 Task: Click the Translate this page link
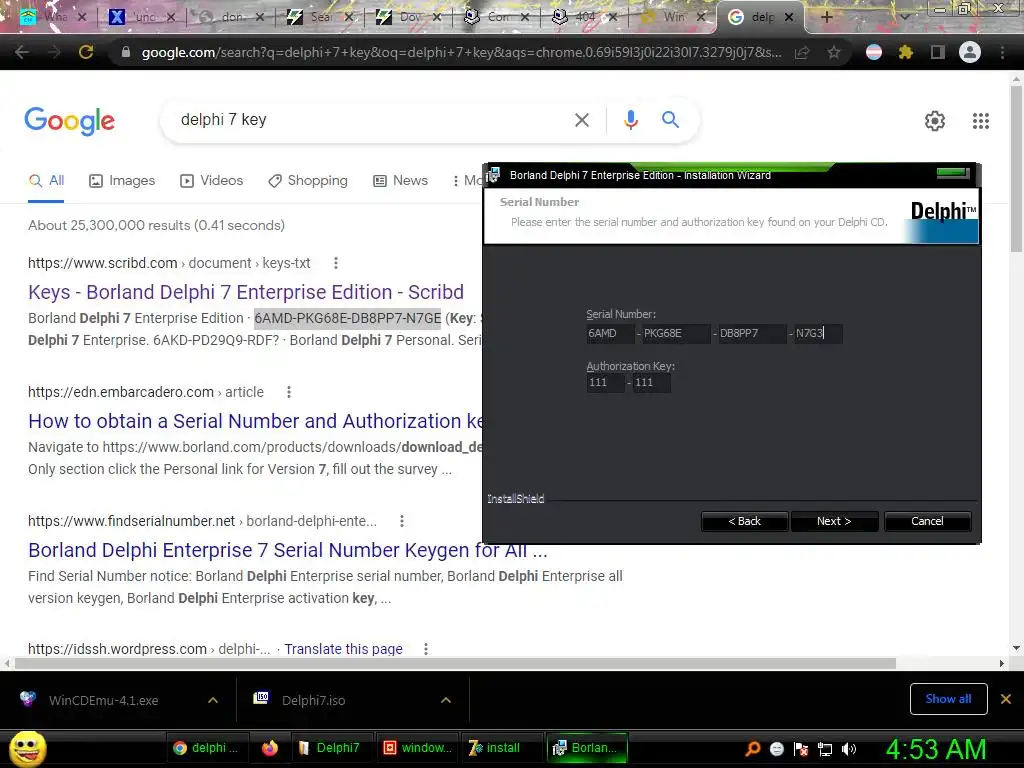[344, 649]
